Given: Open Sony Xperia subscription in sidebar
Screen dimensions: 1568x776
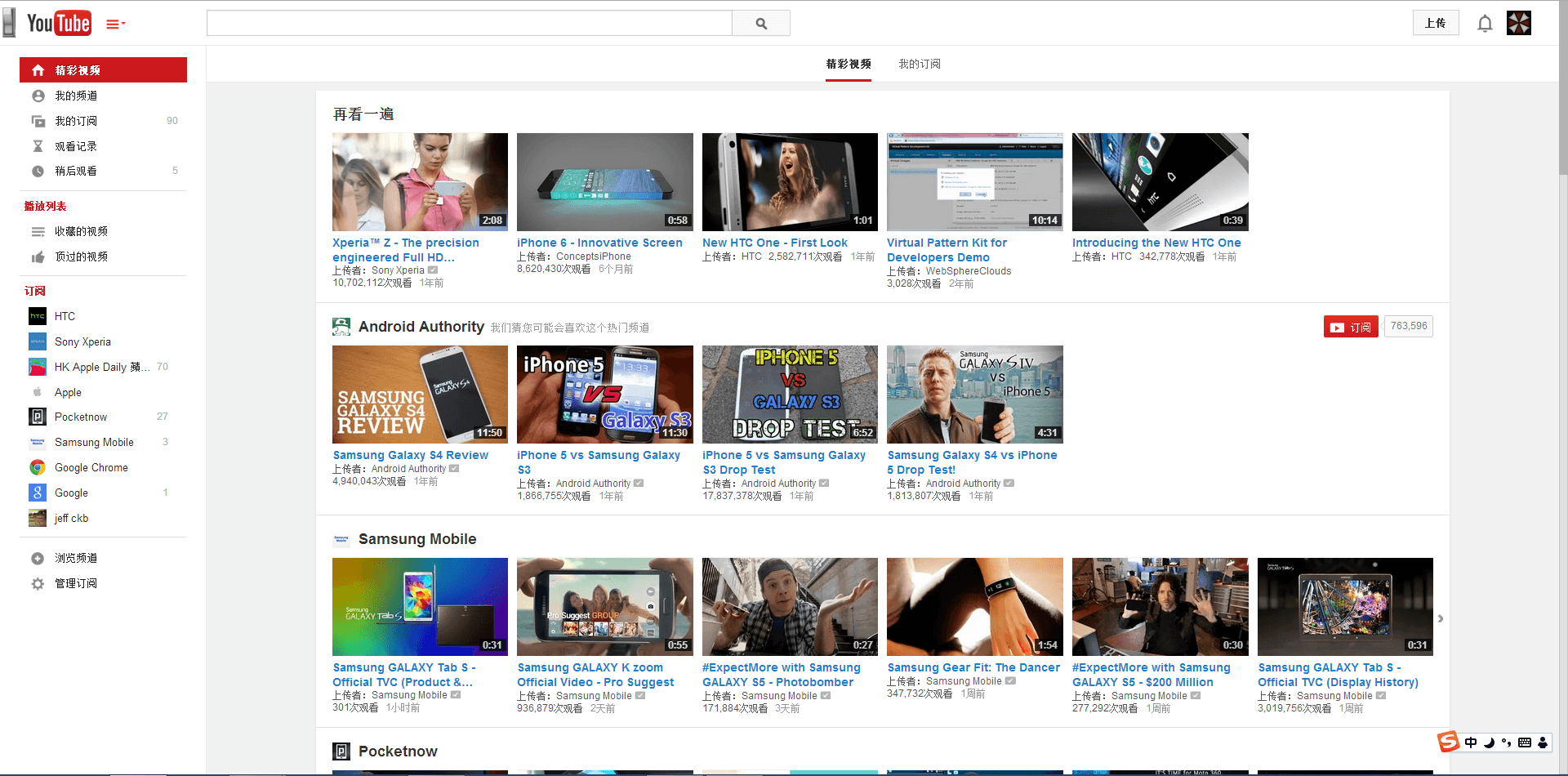Looking at the screenshot, I should coord(103,341).
